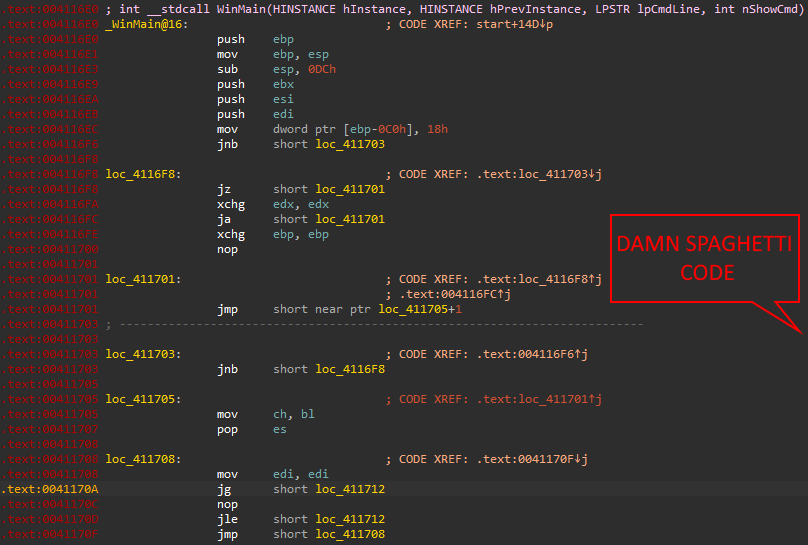Click the highlighted address .text:0041170A
Viewport: 808px width, 545px height.
click(x=49, y=489)
